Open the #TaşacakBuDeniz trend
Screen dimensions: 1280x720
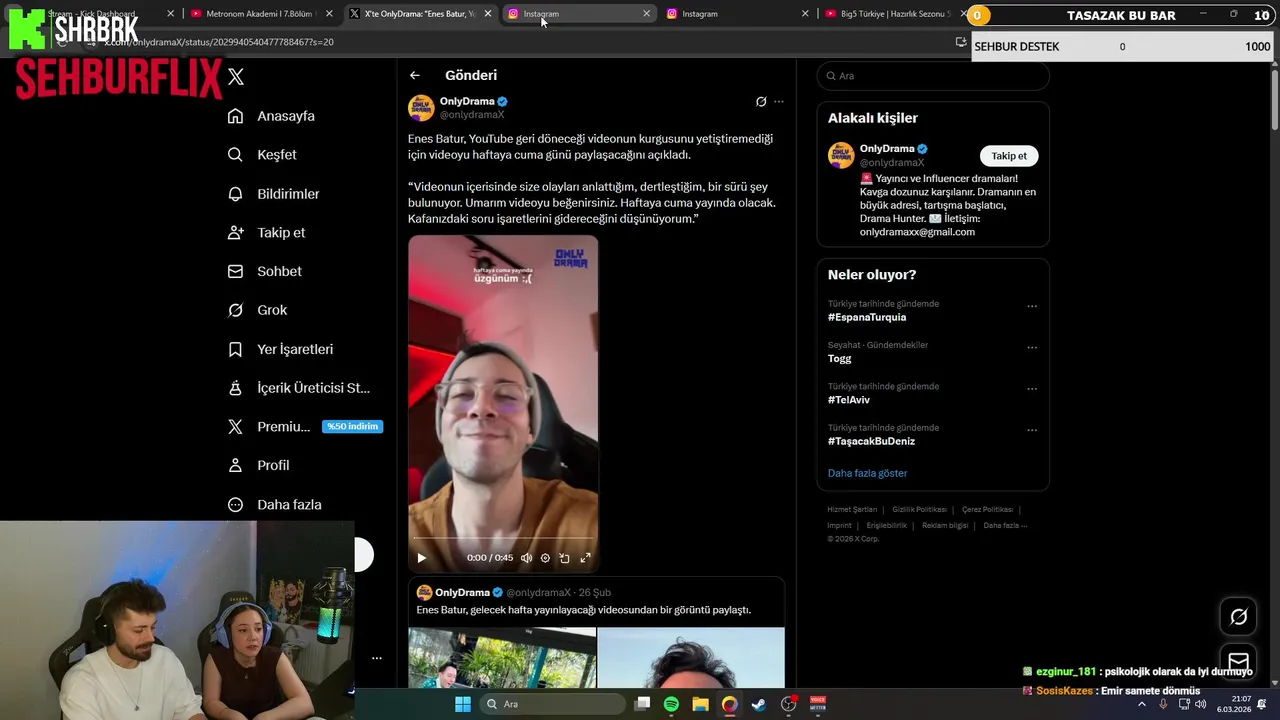[x=871, y=441]
